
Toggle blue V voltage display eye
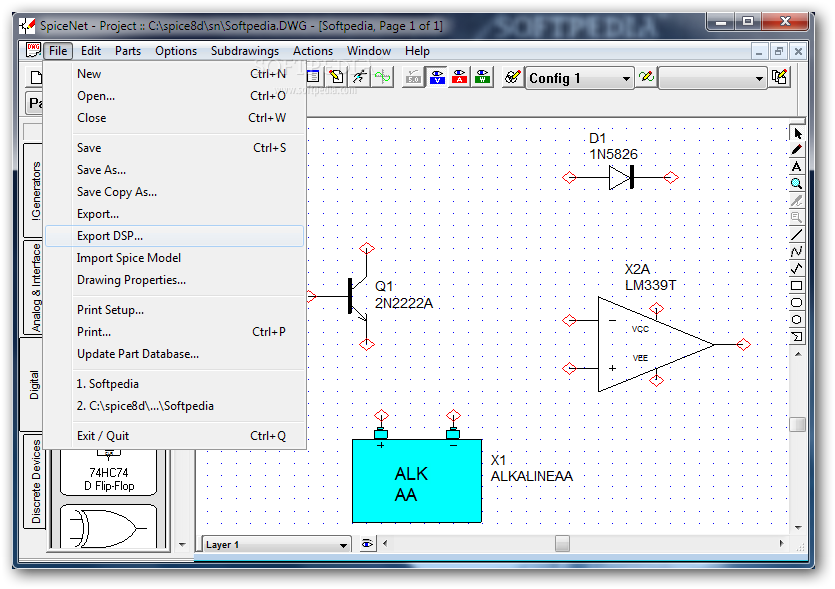[437, 77]
